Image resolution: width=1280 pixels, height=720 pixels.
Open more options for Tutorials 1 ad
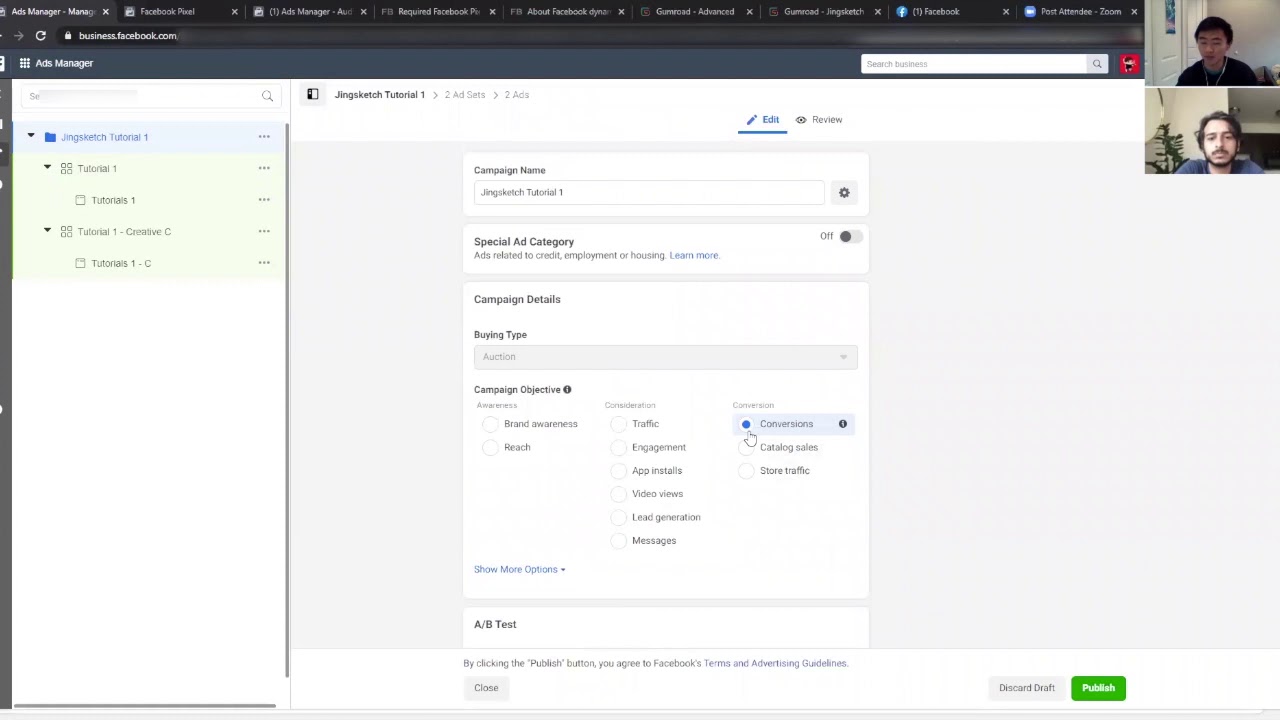[x=264, y=200]
